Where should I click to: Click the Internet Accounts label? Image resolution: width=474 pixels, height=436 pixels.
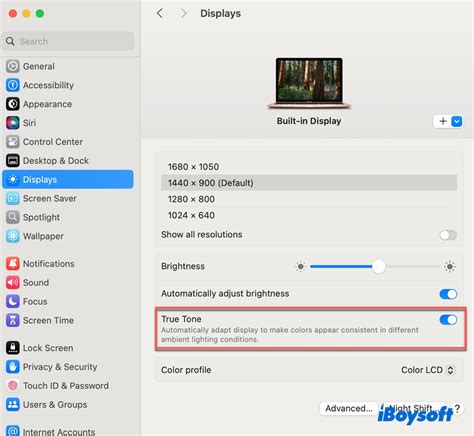(x=59, y=432)
